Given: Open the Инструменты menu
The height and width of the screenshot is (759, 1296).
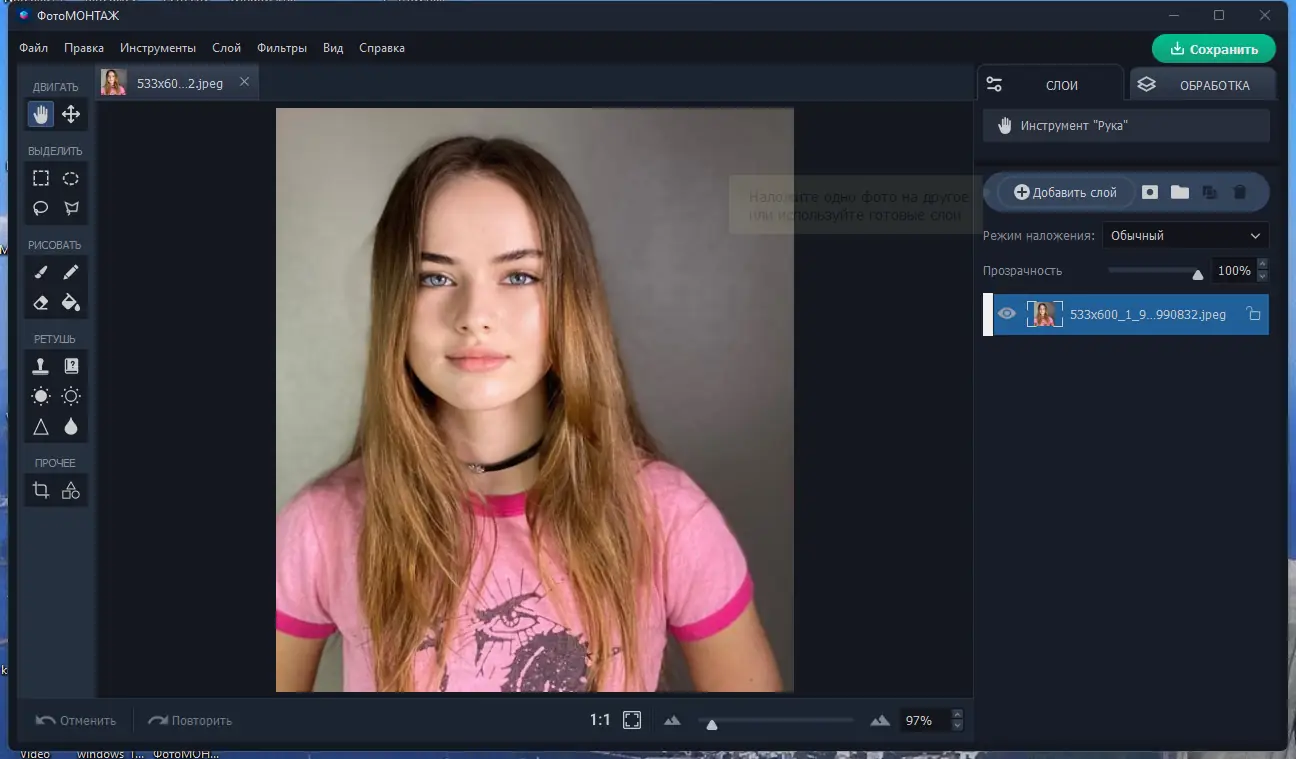Looking at the screenshot, I should tap(158, 48).
